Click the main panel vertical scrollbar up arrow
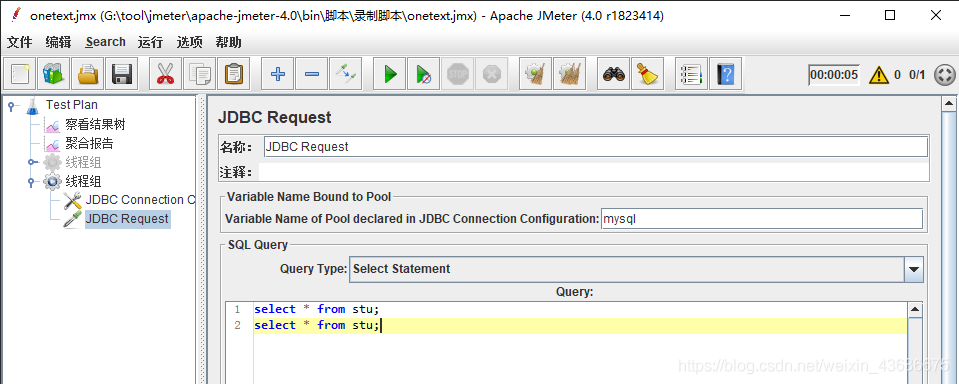 [x=949, y=103]
